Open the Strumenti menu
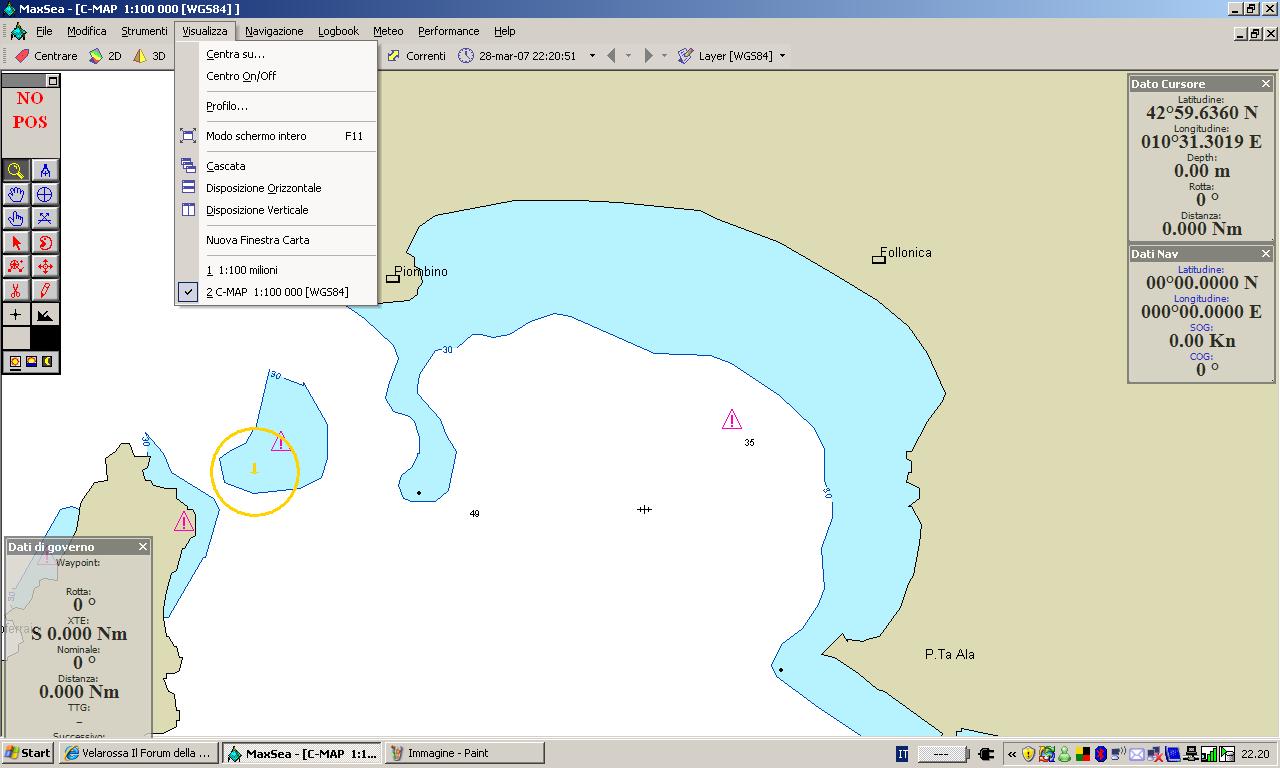This screenshot has width=1280, height=768. pos(145,31)
